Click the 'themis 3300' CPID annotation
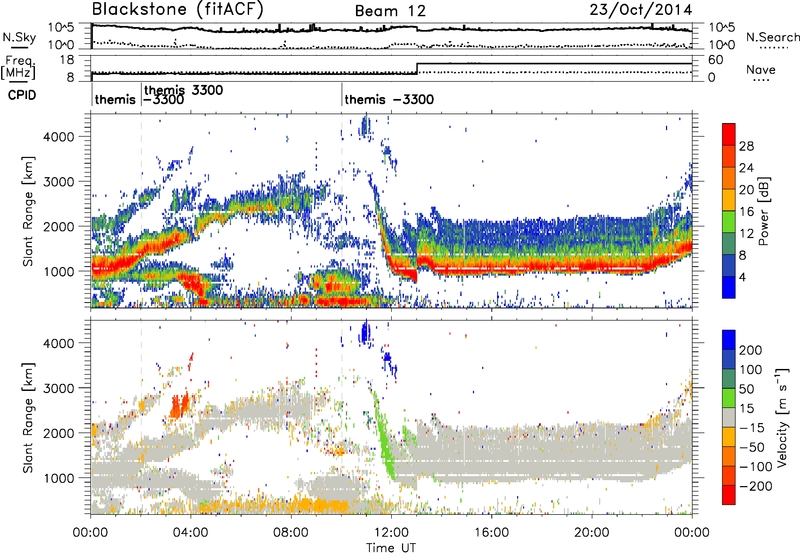The width and height of the screenshot is (800, 554). tap(184, 90)
